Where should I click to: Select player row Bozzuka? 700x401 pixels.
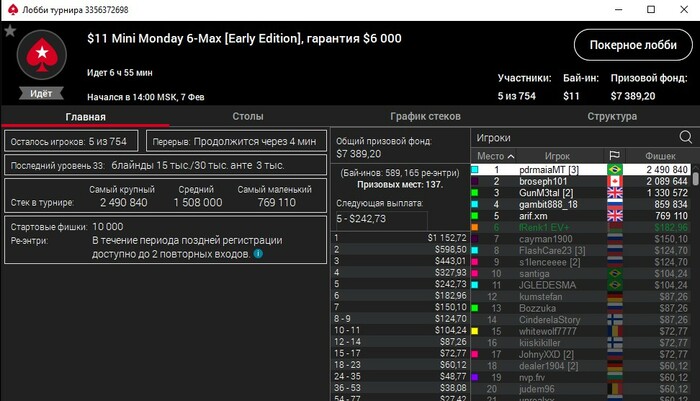[x=581, y=308]
